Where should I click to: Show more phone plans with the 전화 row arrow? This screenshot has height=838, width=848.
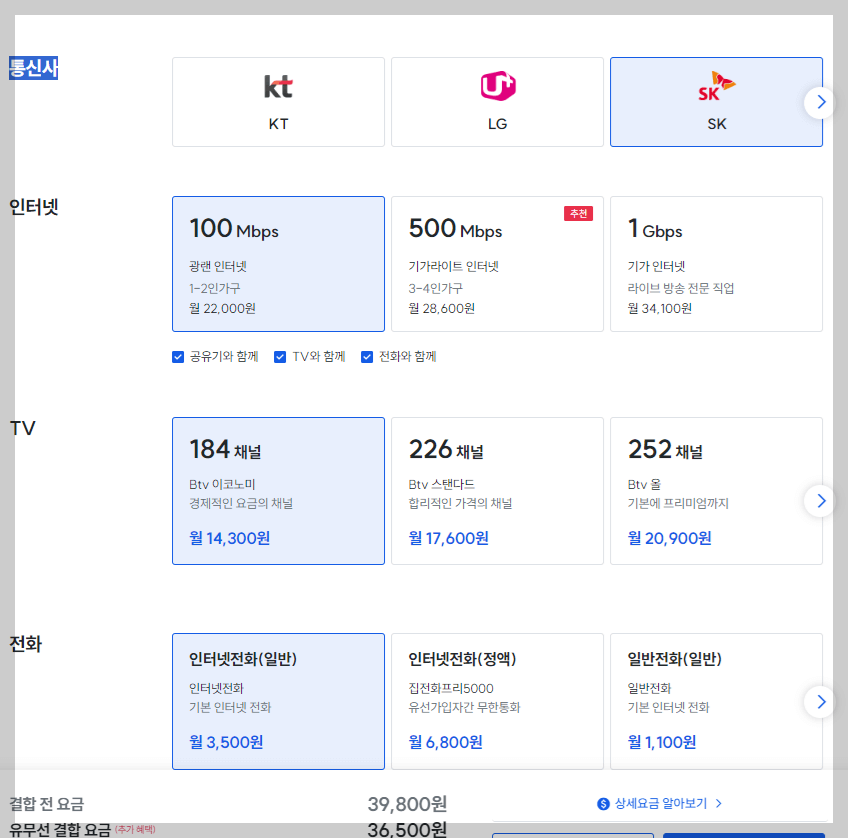pos(820,701)
